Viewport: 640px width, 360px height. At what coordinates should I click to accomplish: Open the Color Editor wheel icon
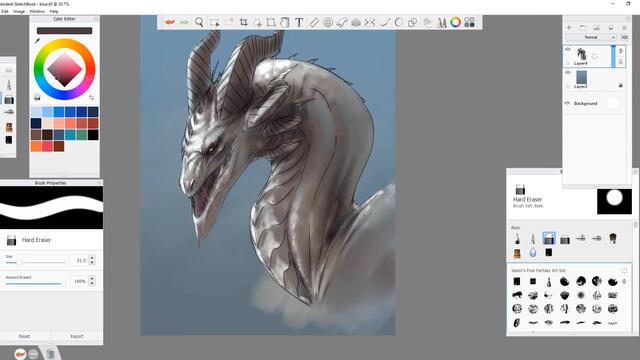[x=456, y=22]
